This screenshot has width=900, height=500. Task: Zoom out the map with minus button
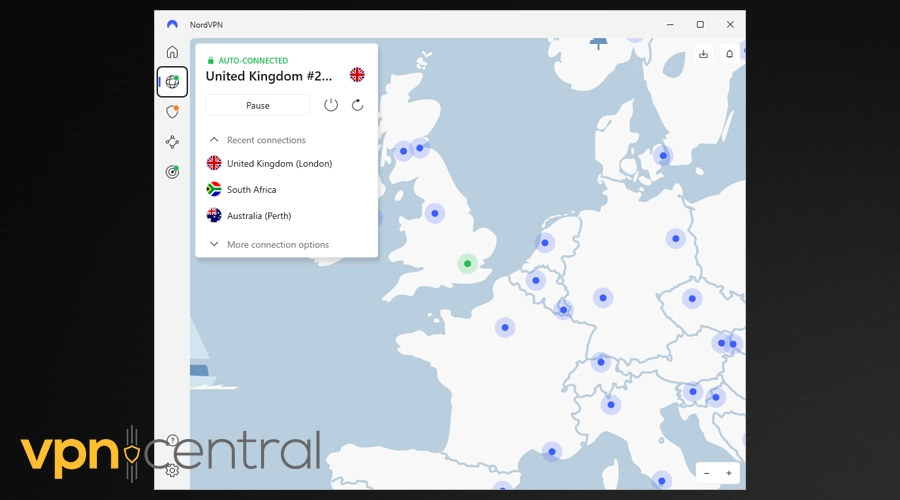point(707,474)
